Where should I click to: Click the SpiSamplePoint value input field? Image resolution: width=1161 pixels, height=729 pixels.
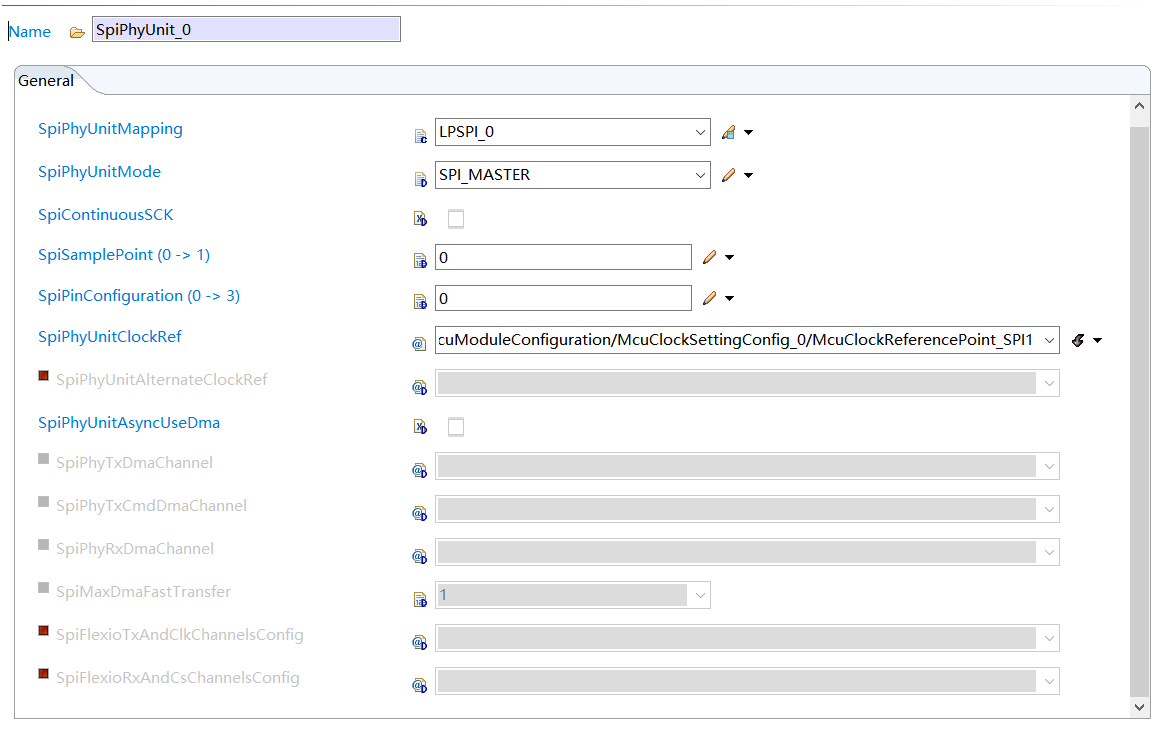(562, 257)
